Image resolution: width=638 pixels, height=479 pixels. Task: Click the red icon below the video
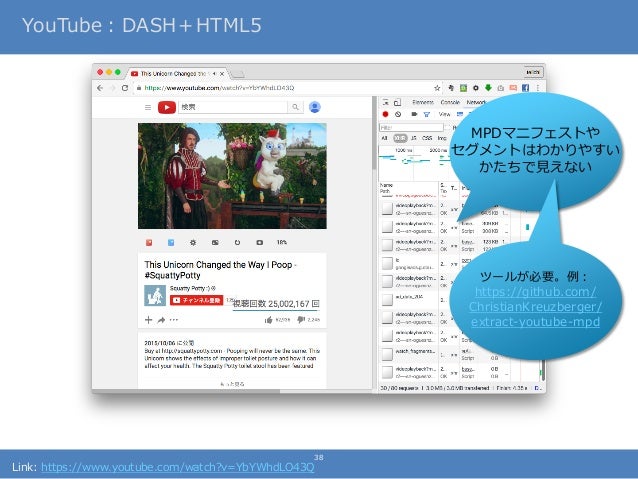point(149,243)
